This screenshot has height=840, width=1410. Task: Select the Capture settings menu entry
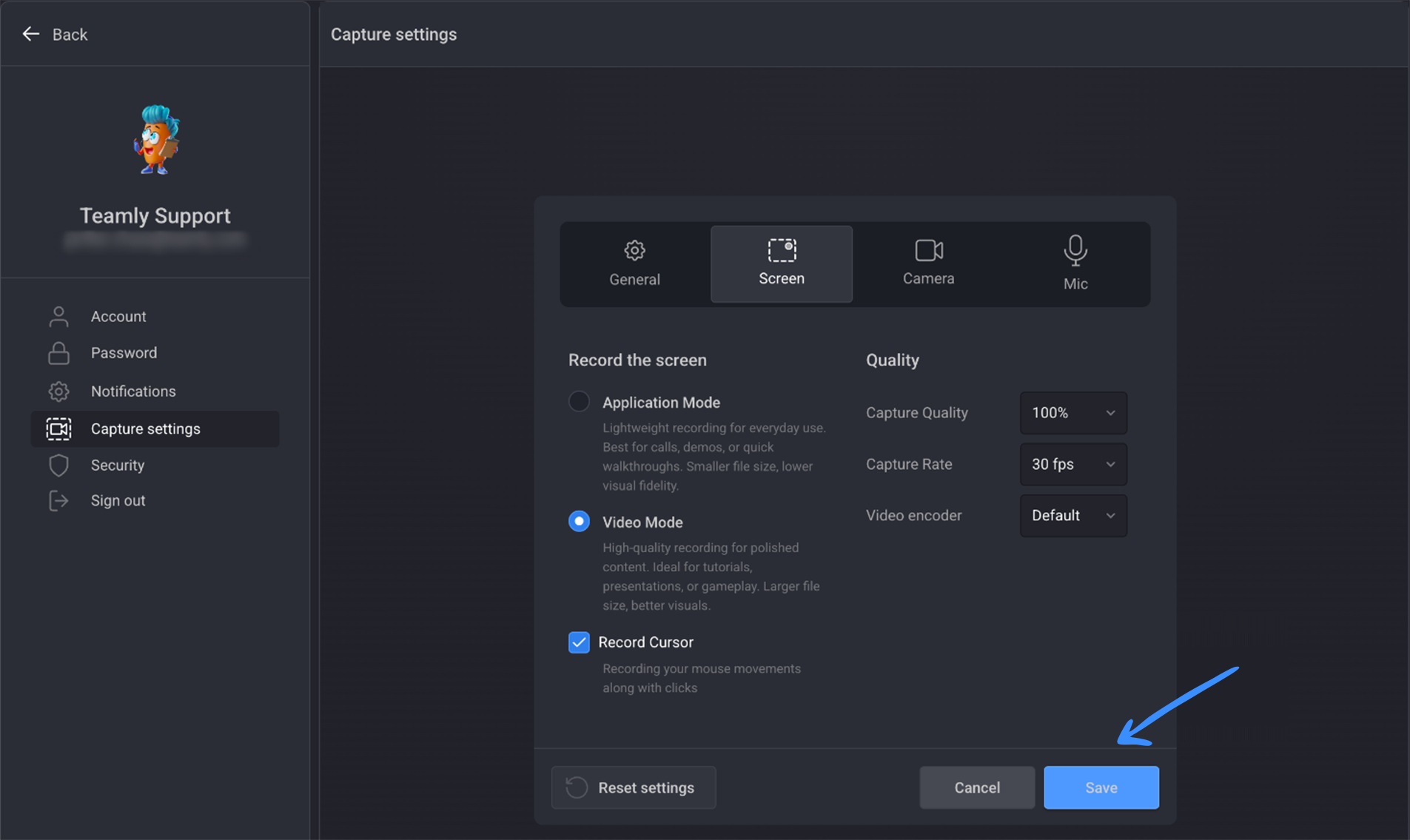click(x=155, y=429)
